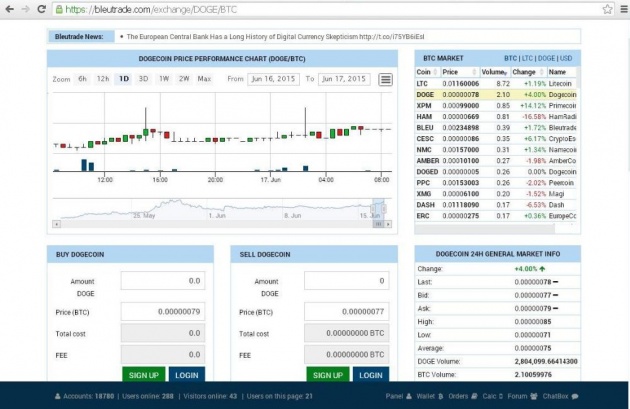630x409 pixels.
Task: Click the Buy Dogecoin Amount field
Action: 163,281
